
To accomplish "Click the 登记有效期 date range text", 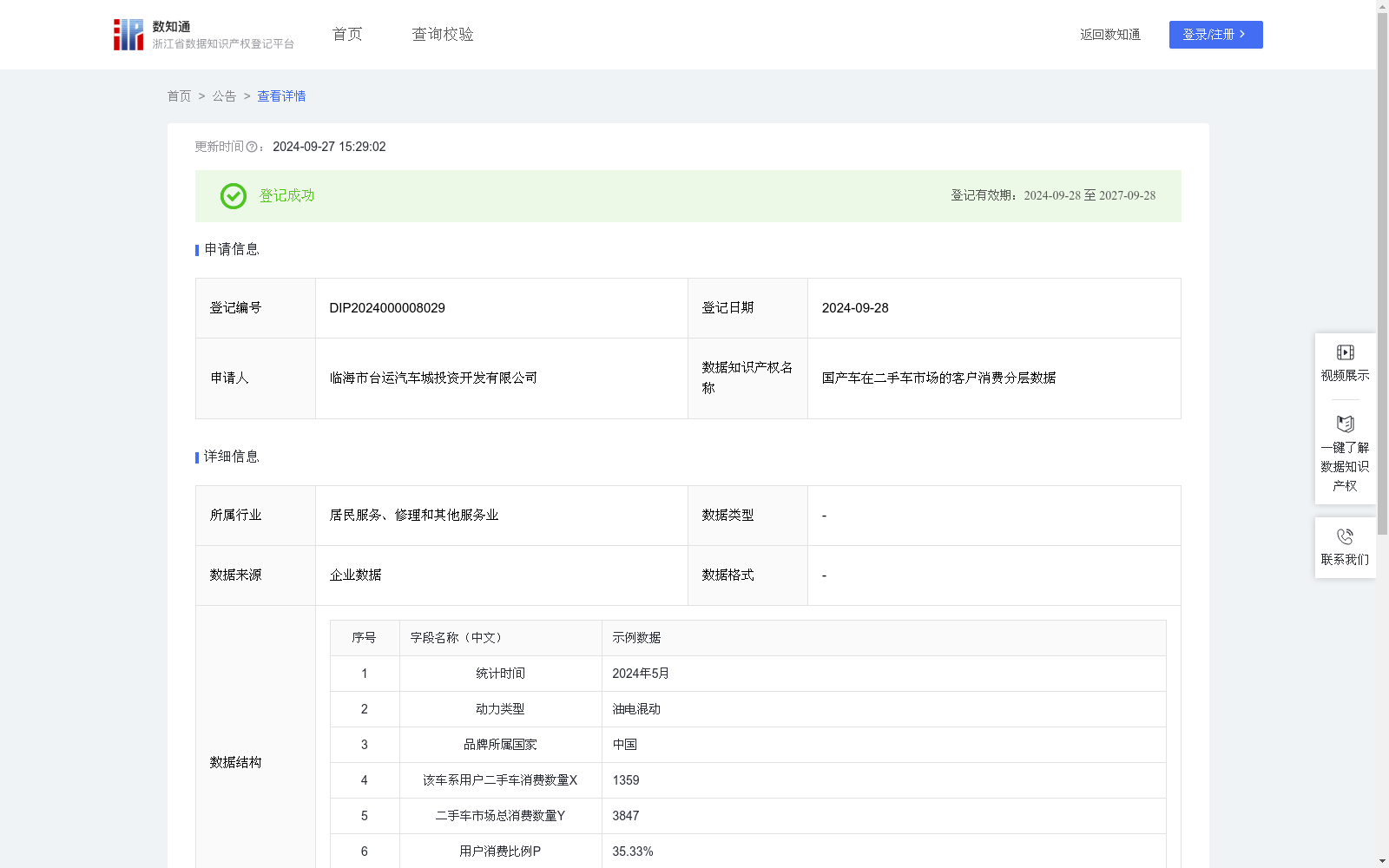I will pyautogui.click(x=1053, y=196).
